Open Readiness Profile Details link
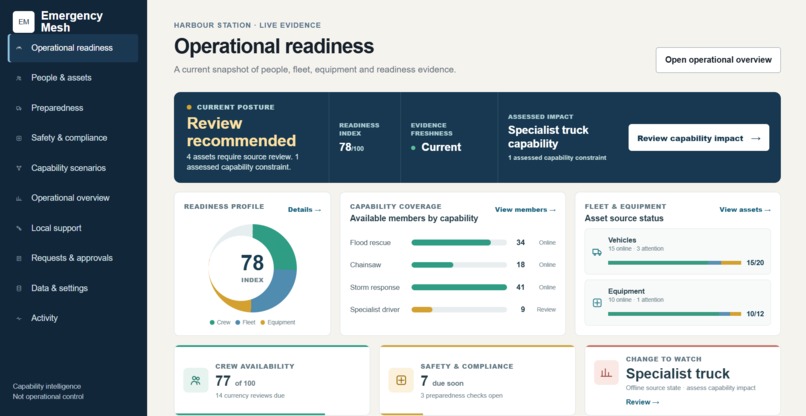This screenshot has height=416, width=806. point(304,210)
